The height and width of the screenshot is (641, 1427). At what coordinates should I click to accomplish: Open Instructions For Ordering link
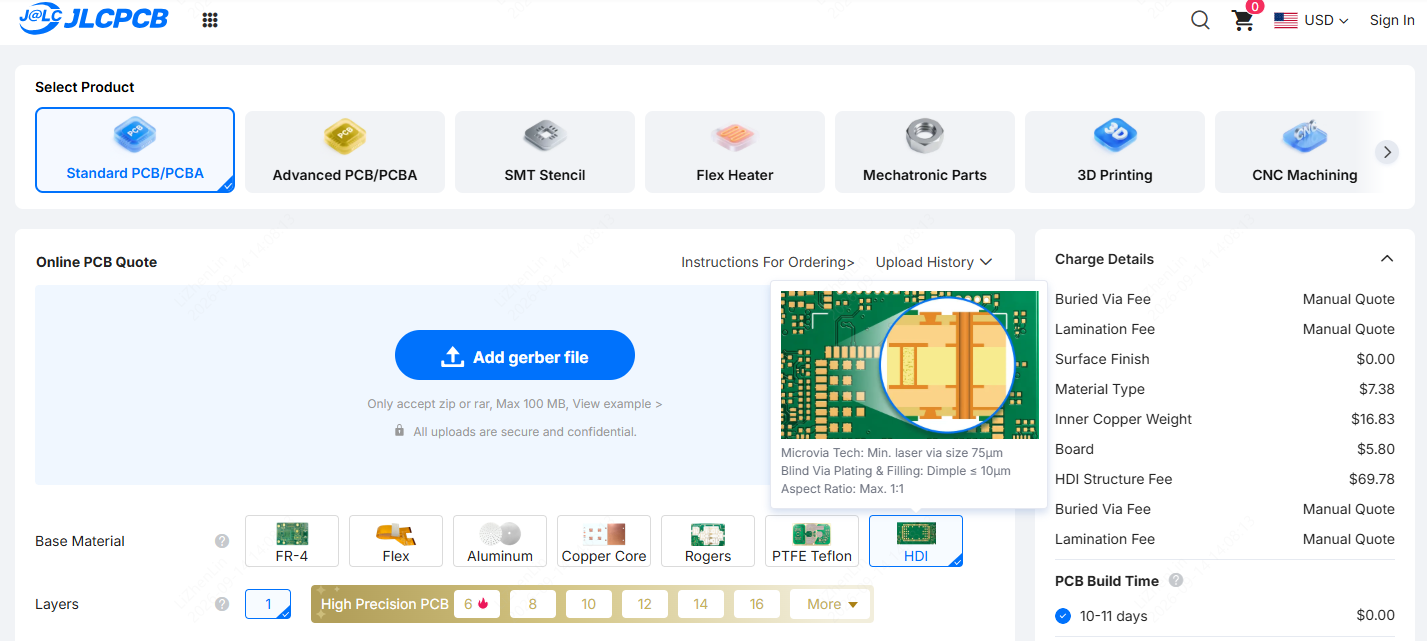click(x=768, y=262)
